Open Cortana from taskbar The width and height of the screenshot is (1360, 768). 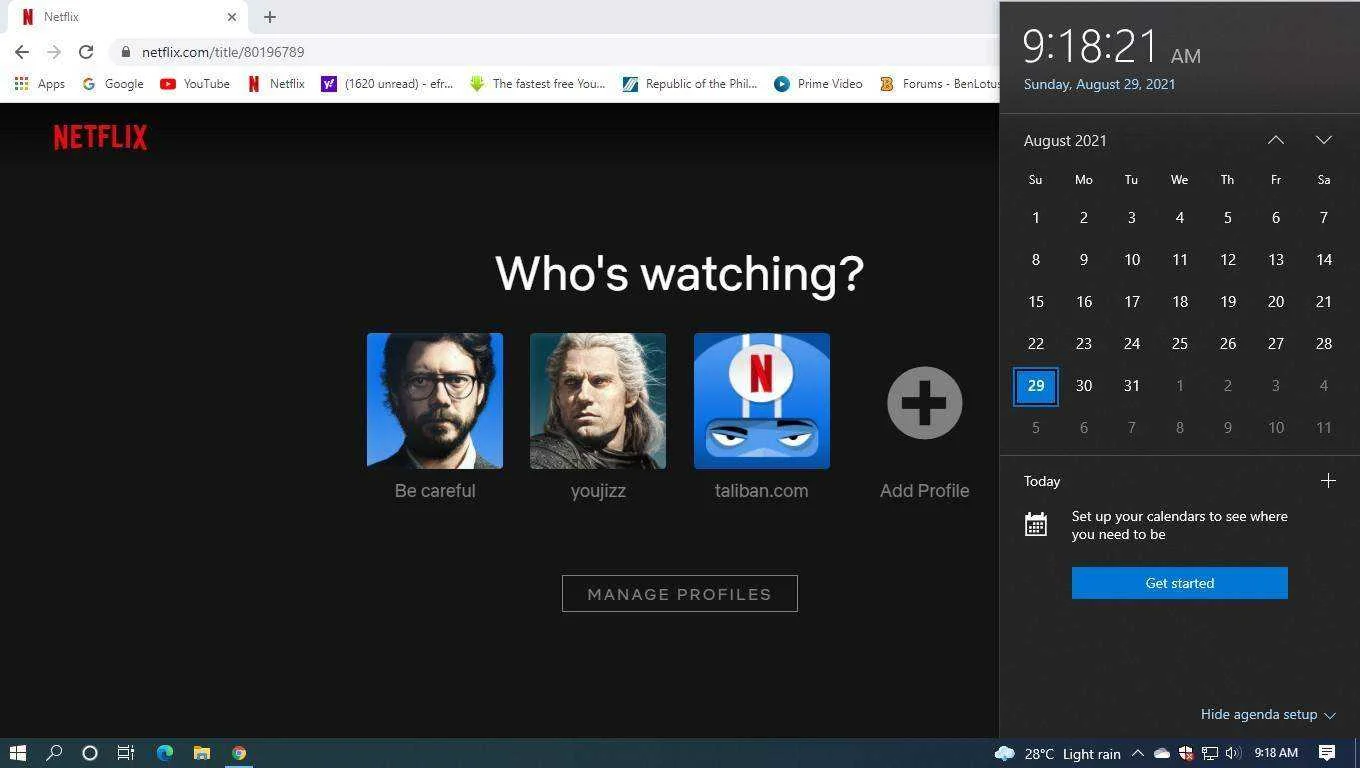(x=90, y=753)
